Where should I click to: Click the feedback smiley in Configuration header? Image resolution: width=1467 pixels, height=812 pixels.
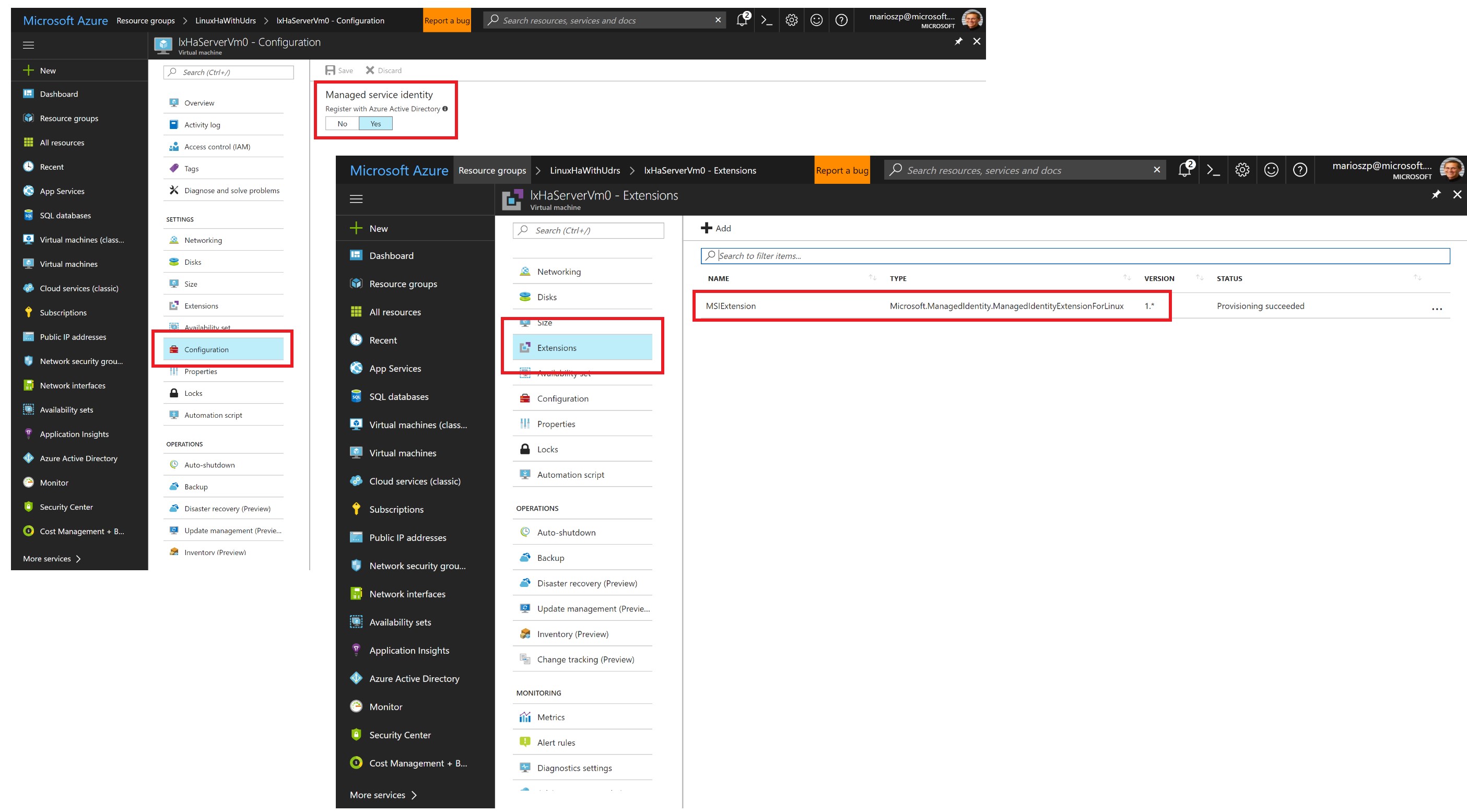816,20
